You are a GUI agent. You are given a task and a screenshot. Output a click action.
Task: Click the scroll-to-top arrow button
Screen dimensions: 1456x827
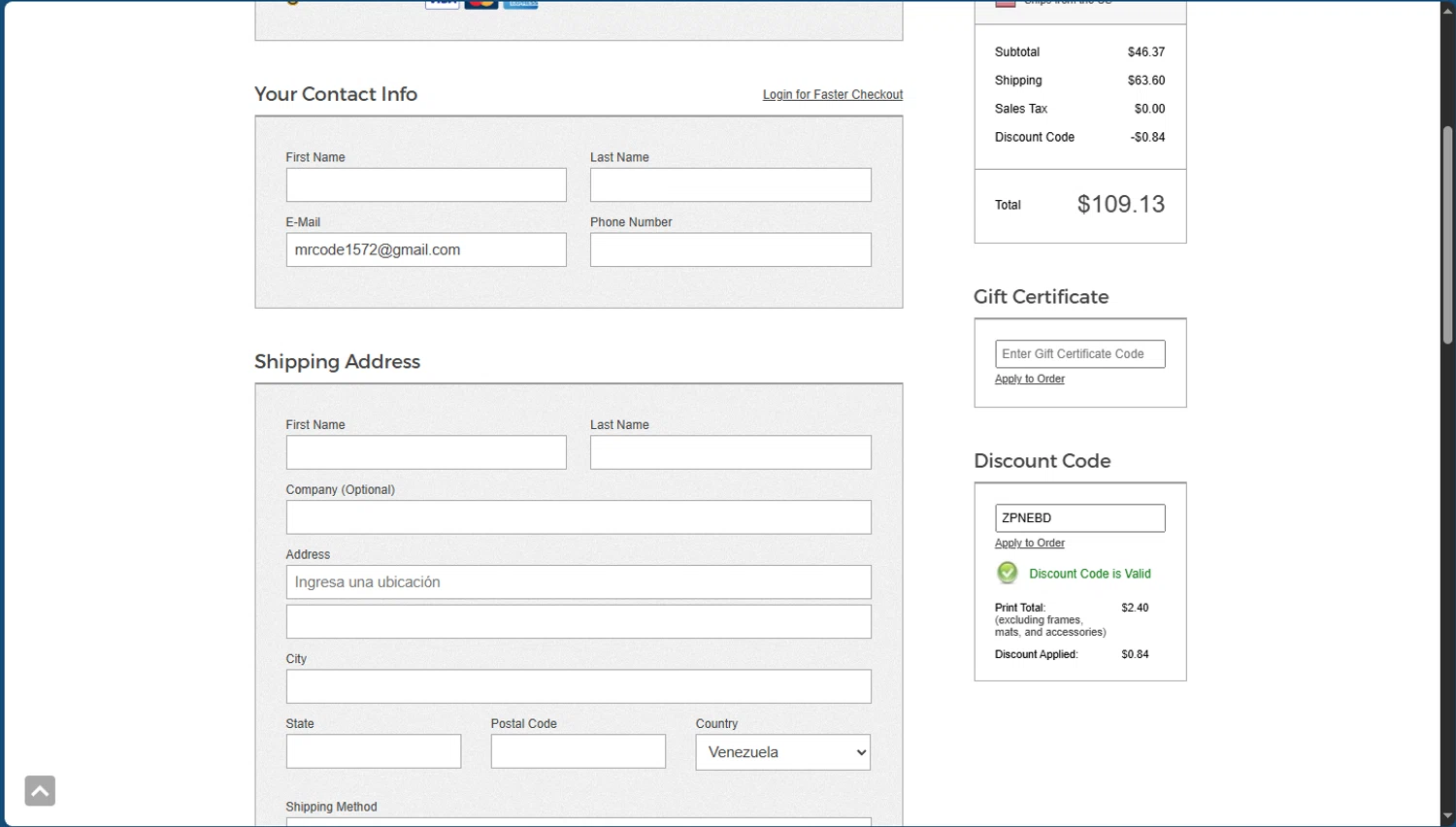[x=40, y=791]
